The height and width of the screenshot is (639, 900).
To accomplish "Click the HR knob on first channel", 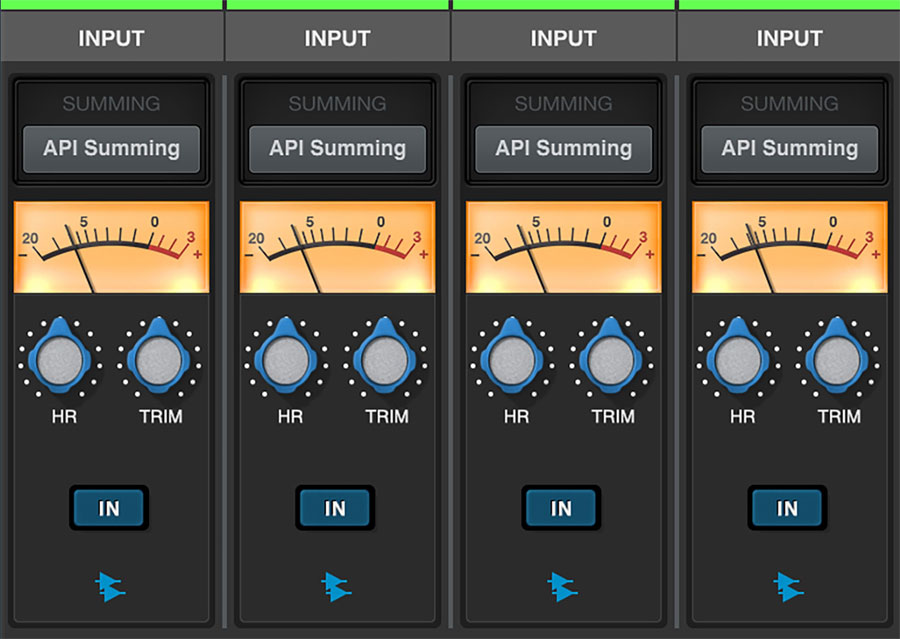I will tap(60, 359).
